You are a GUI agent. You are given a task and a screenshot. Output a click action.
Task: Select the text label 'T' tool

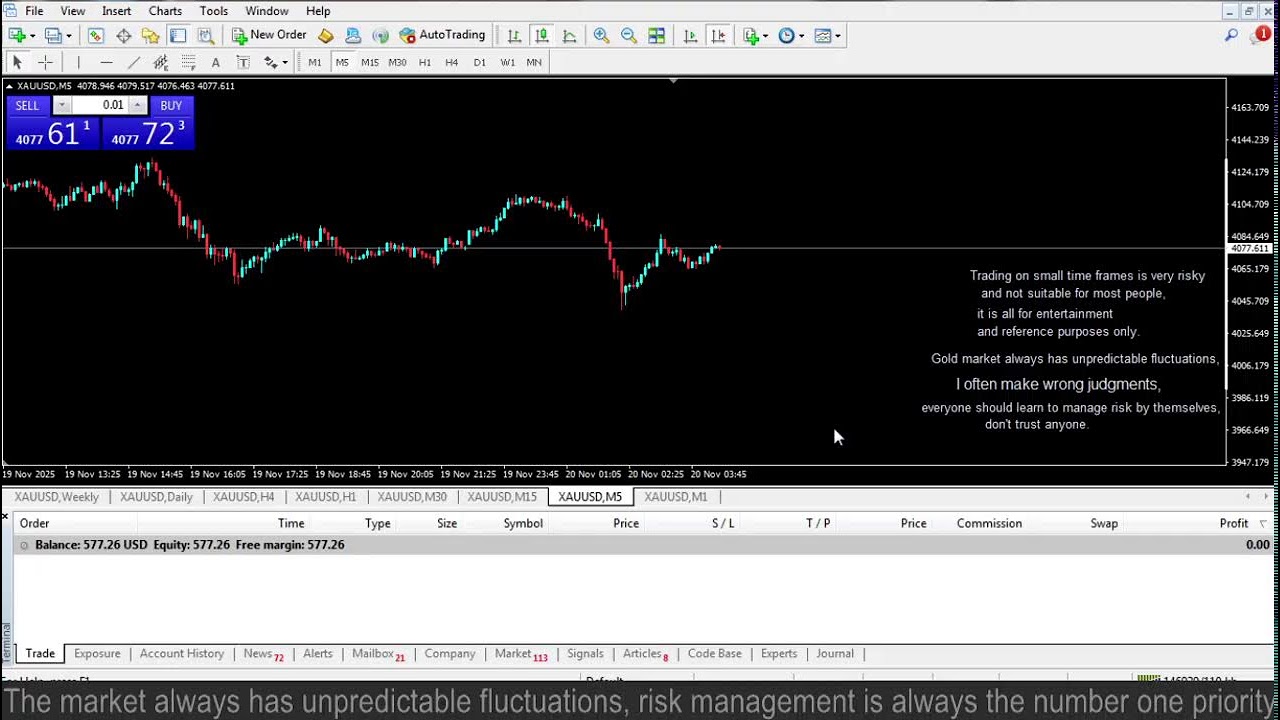(x=242, y=62)
